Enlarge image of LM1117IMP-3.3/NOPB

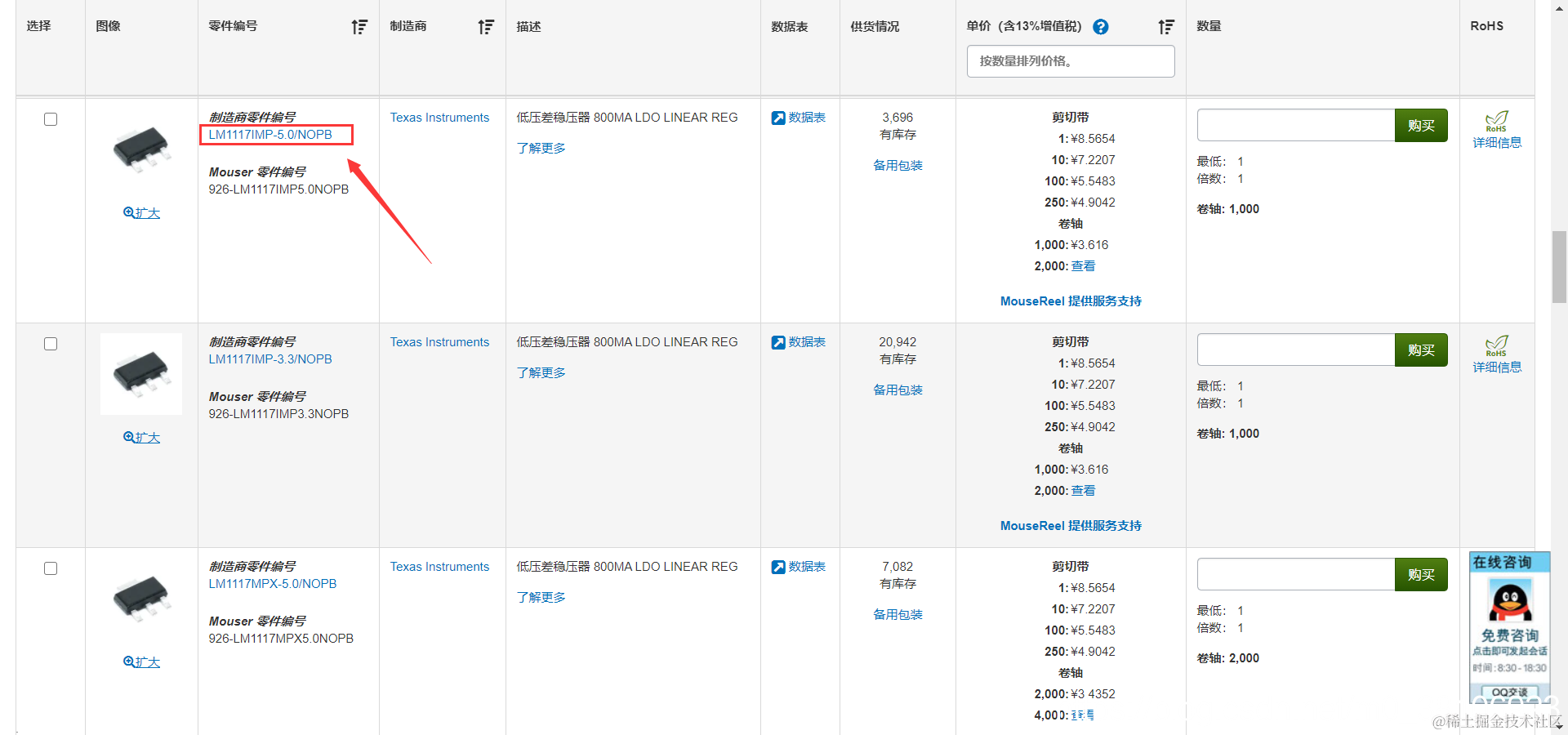point(141,438)
